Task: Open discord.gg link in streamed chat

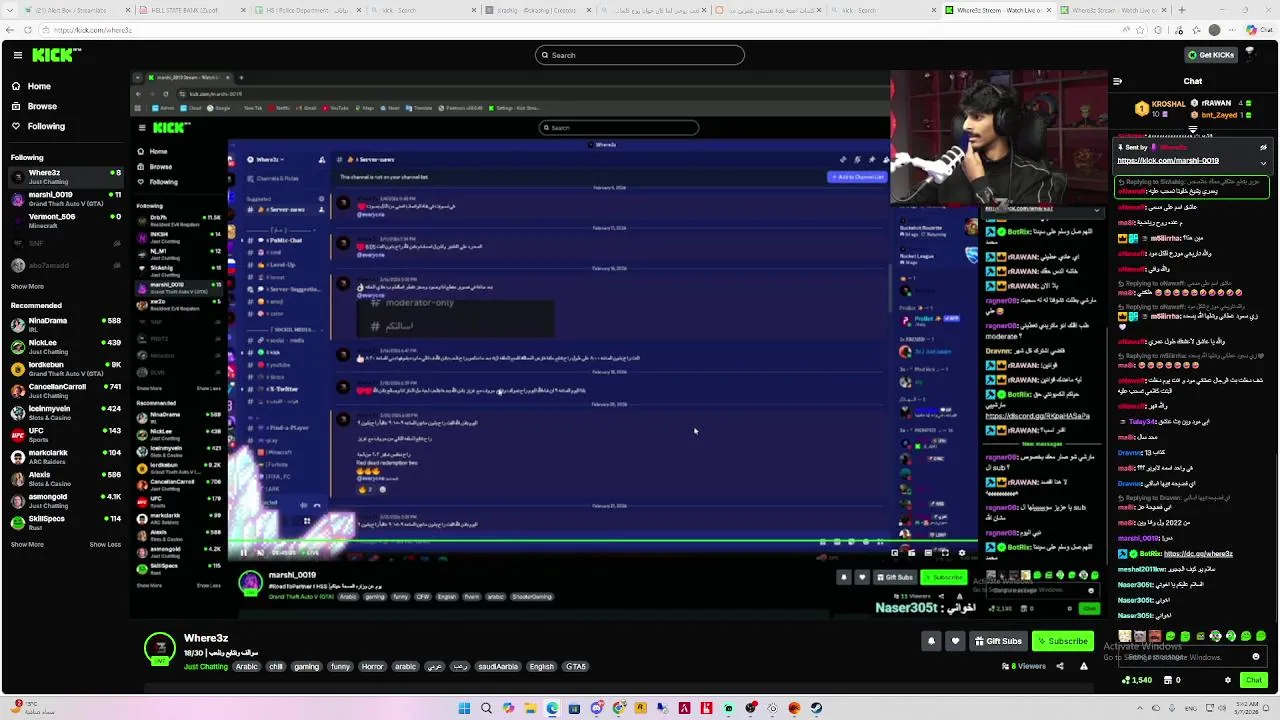Action: (1036, 416)
